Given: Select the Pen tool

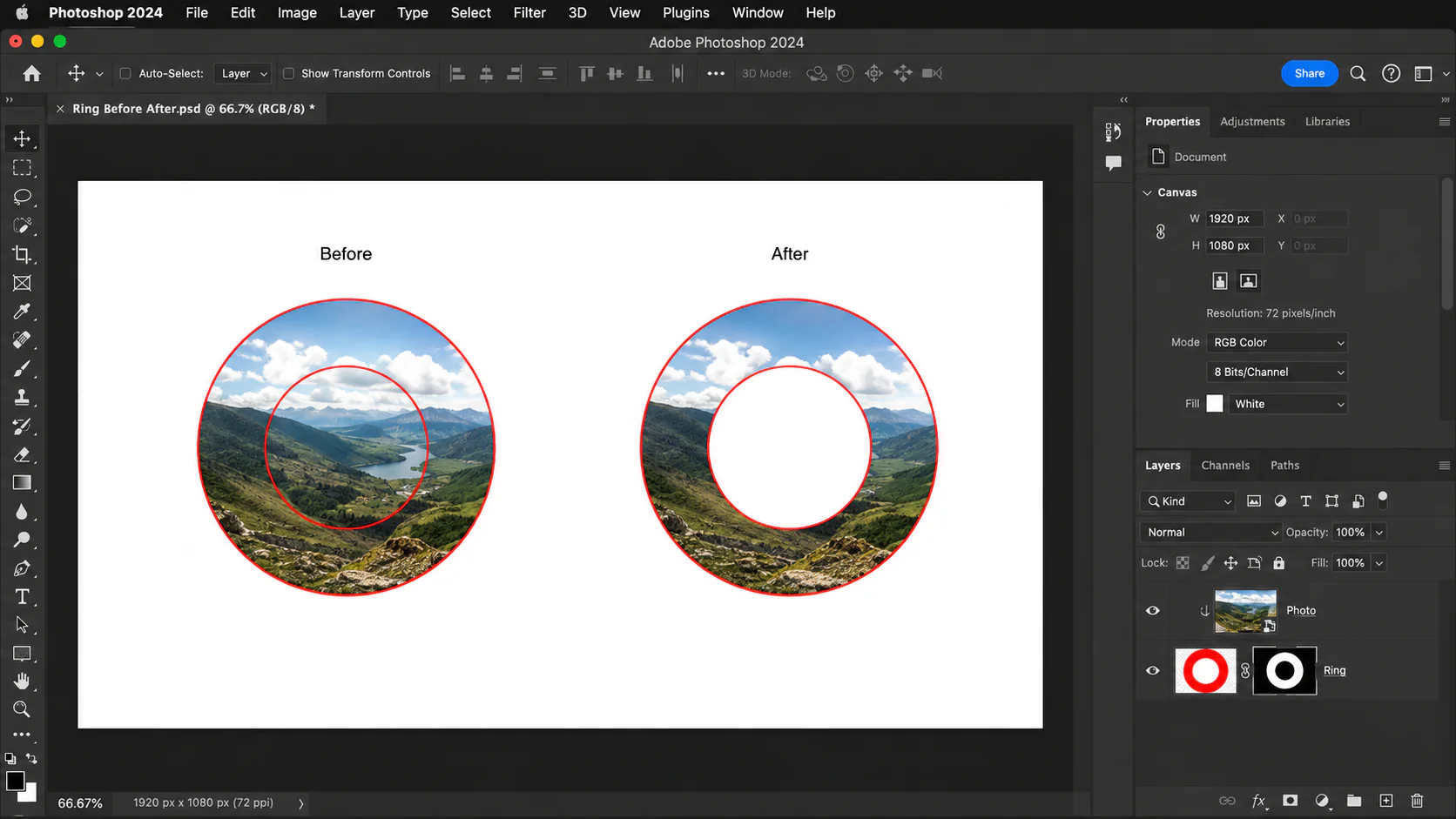Looking at the screenshot, I should point(22,568).
